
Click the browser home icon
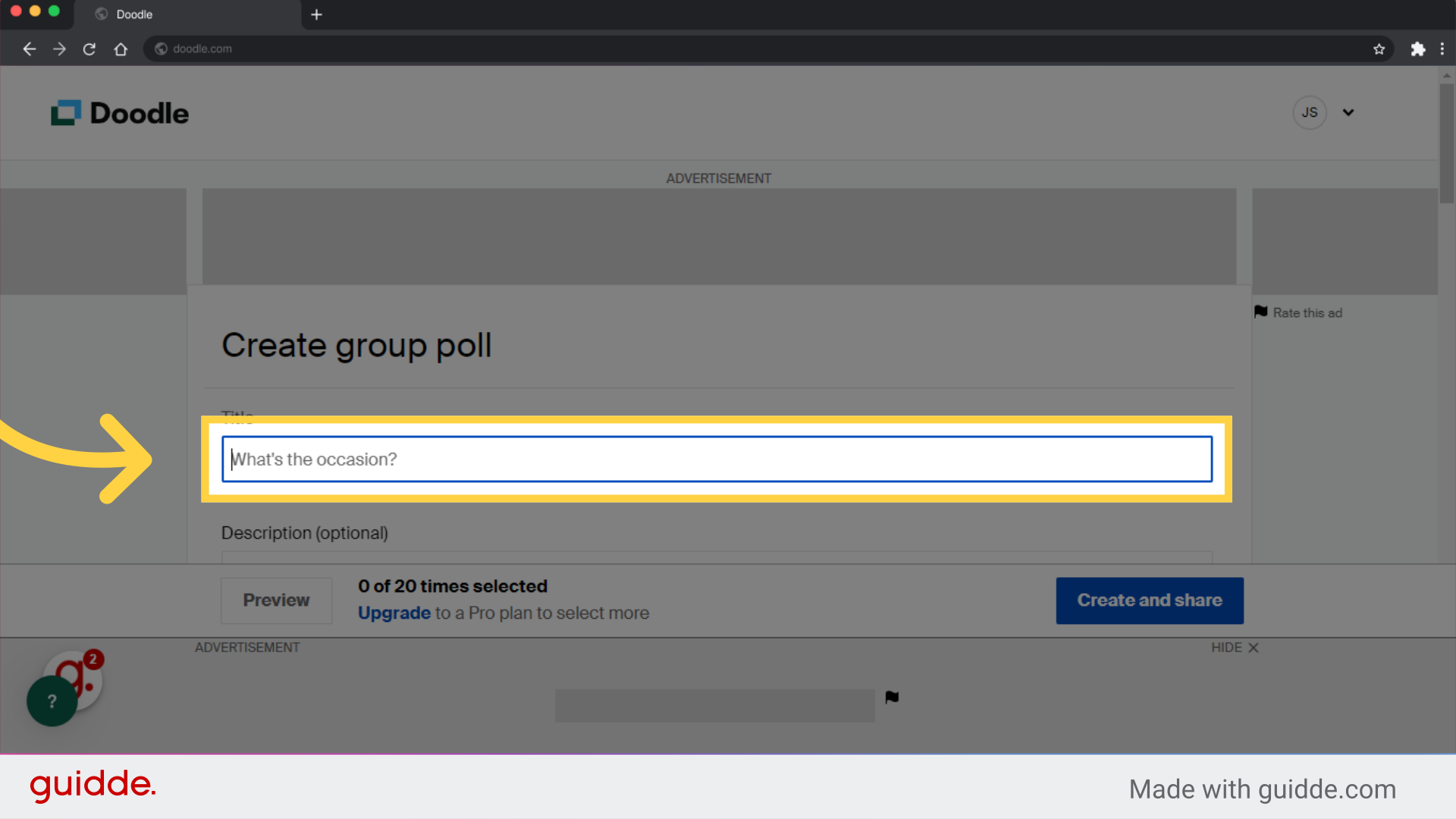(121, 49)
